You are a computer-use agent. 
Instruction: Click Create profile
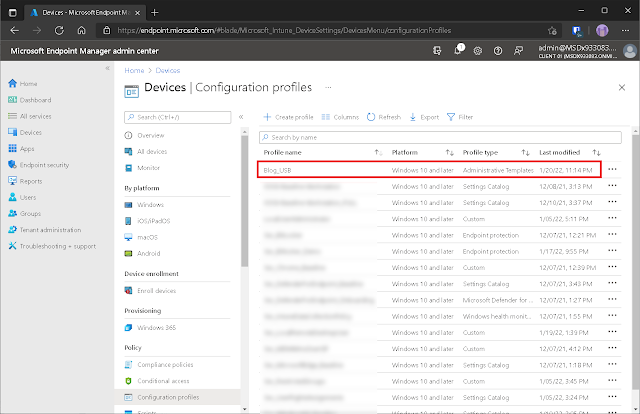[x=289, y=117]
